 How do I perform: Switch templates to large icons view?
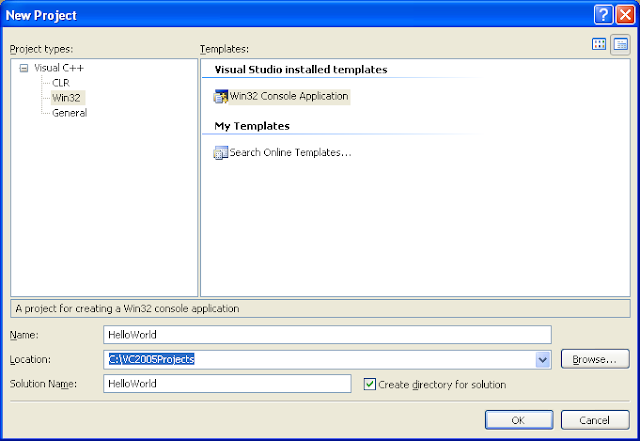coord(599,44)
